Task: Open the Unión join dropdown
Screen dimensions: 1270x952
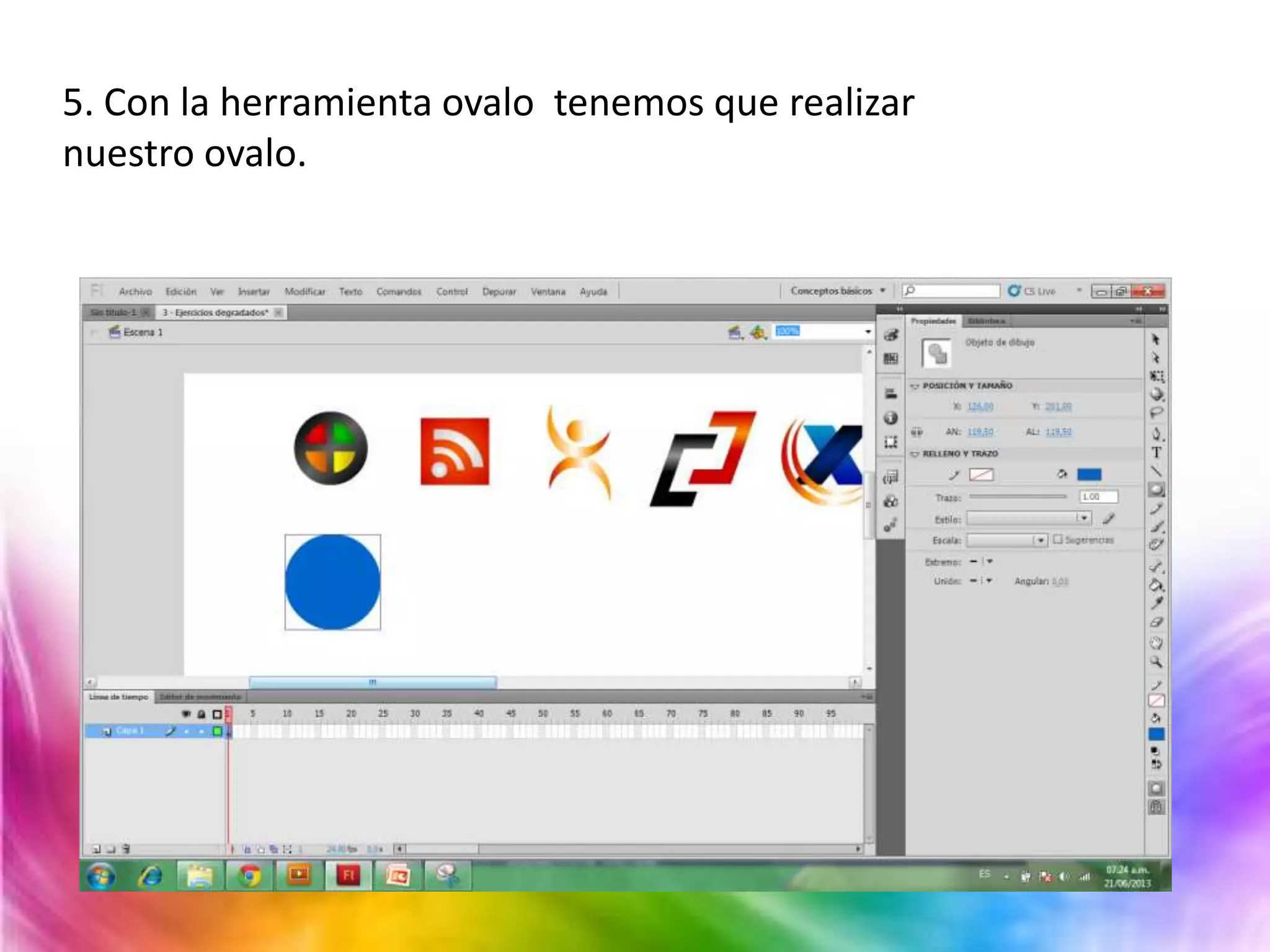Action: tap(981, 581)
